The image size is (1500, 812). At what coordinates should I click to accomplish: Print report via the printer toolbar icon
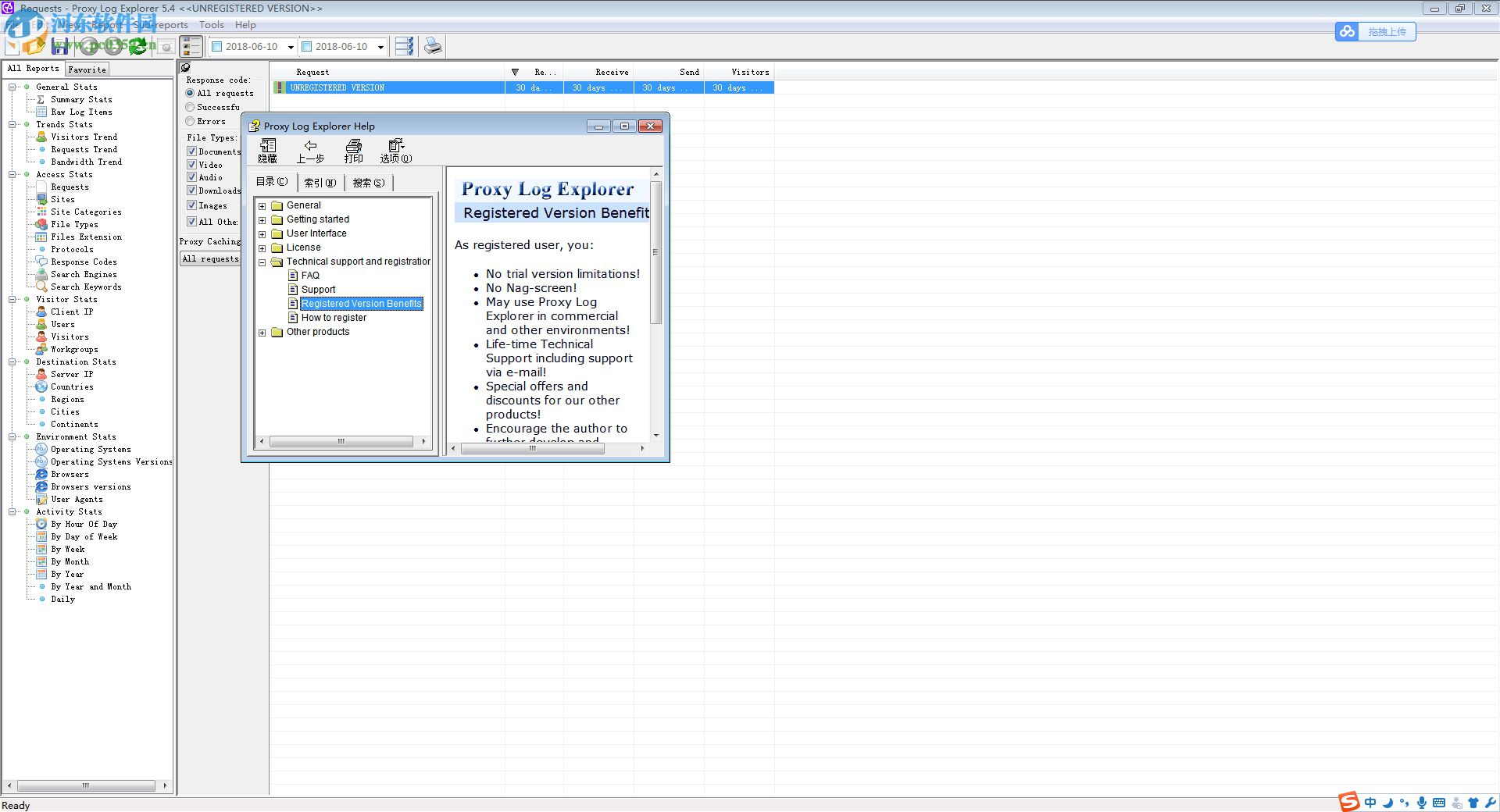pos(433,46)
